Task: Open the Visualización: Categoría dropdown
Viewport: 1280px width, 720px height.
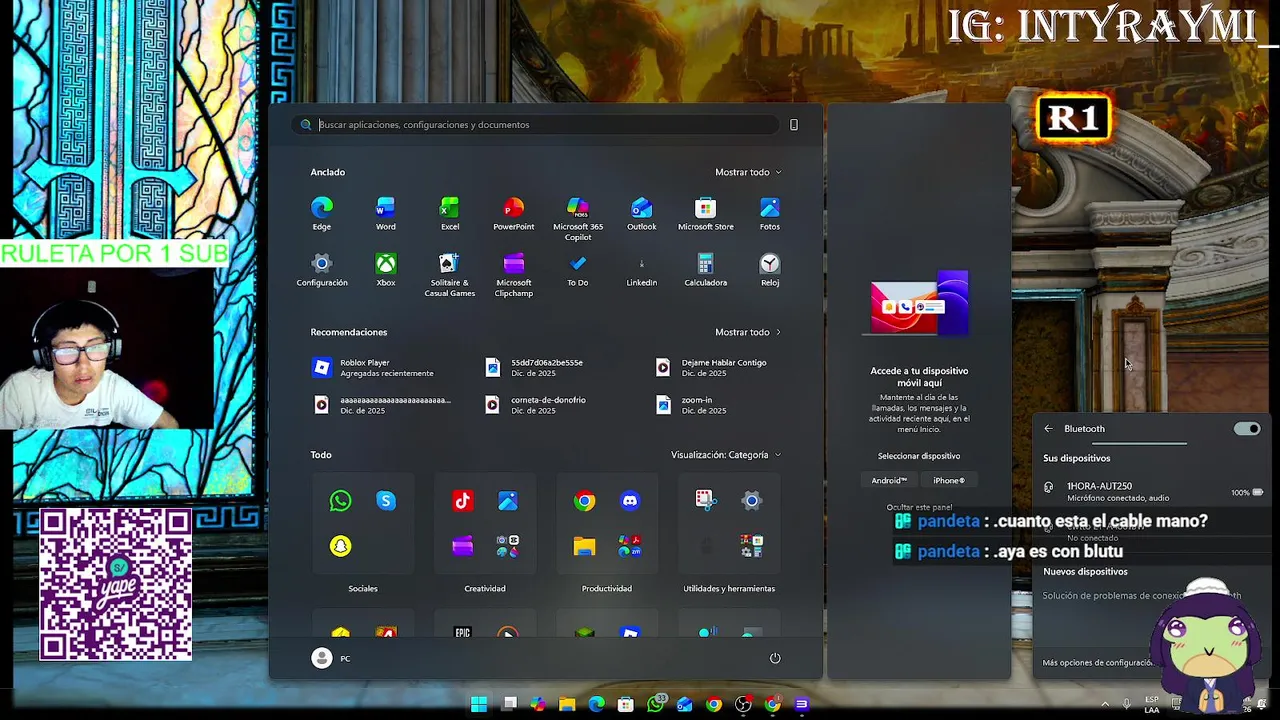Action: click(726, 455)
